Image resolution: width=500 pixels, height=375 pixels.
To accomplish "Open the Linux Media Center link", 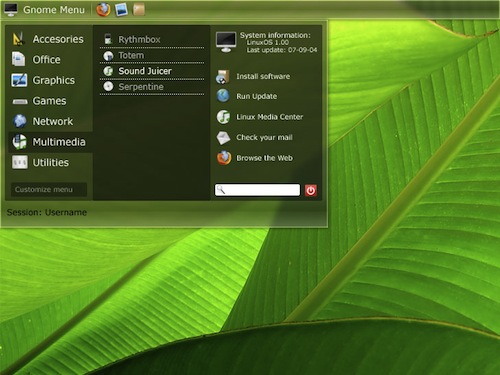I will 270,117.
